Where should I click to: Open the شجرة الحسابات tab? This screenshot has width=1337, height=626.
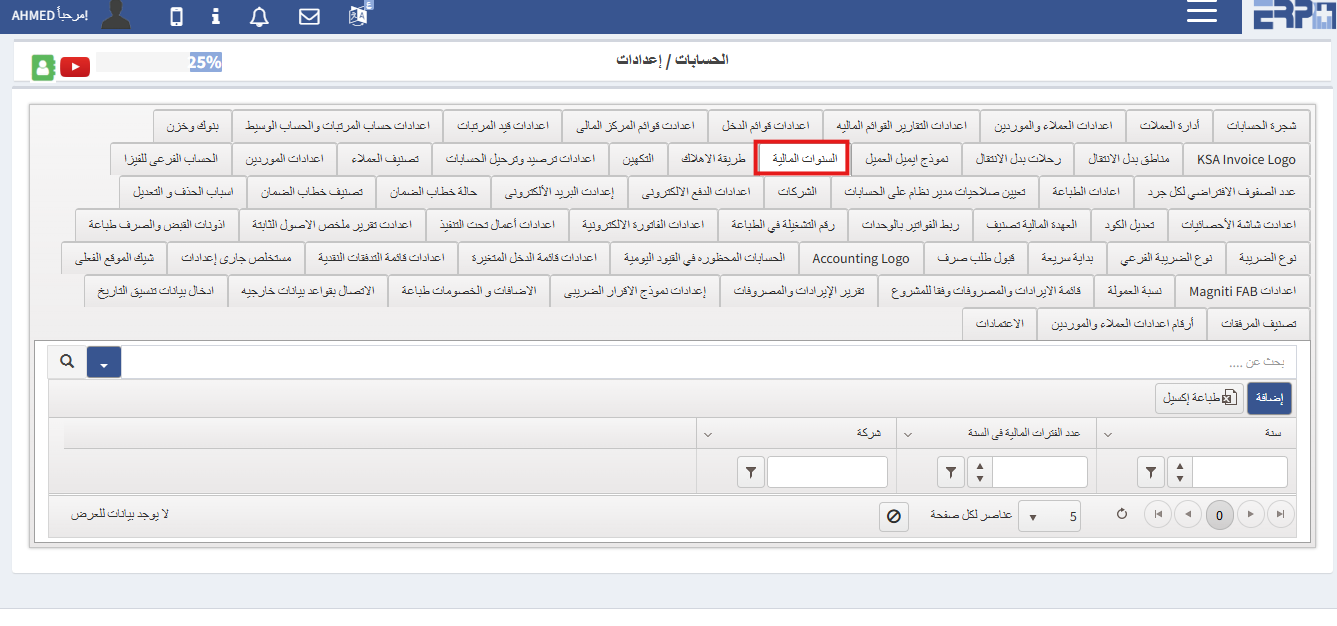(1262, 125)
